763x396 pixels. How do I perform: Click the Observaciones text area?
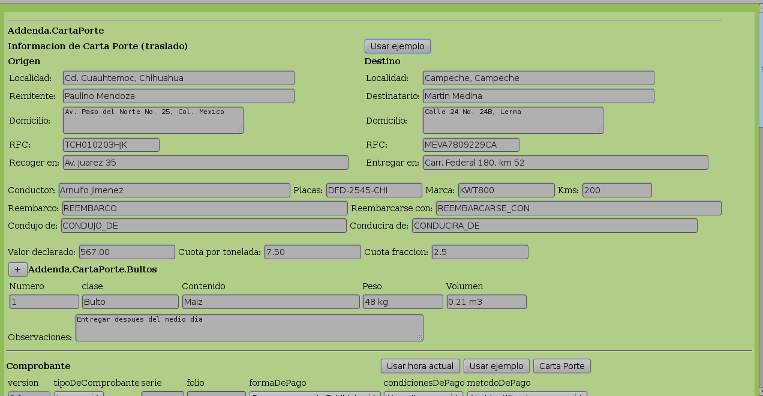coord(249,328)
